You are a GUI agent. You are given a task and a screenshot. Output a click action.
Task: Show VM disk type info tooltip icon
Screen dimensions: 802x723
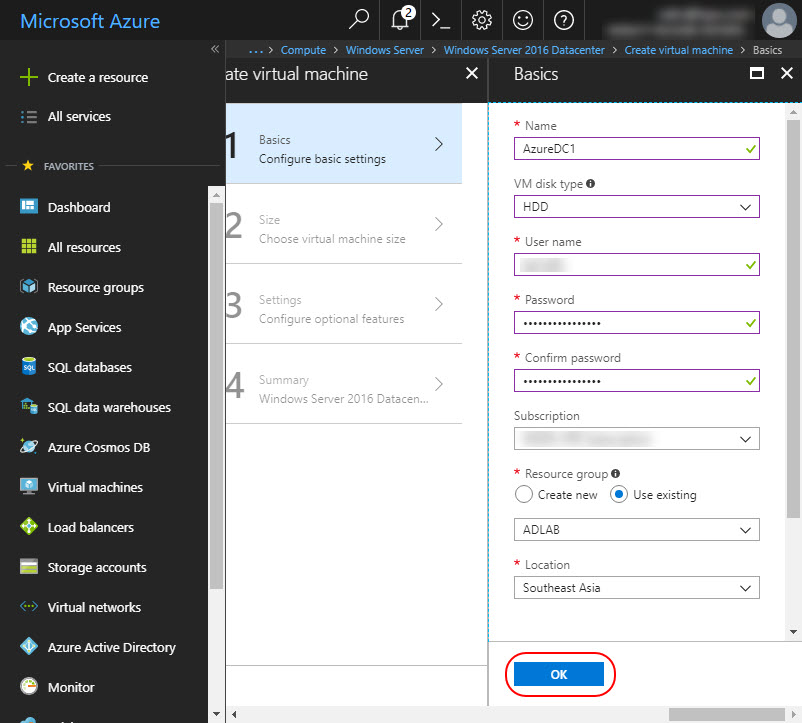591,184
